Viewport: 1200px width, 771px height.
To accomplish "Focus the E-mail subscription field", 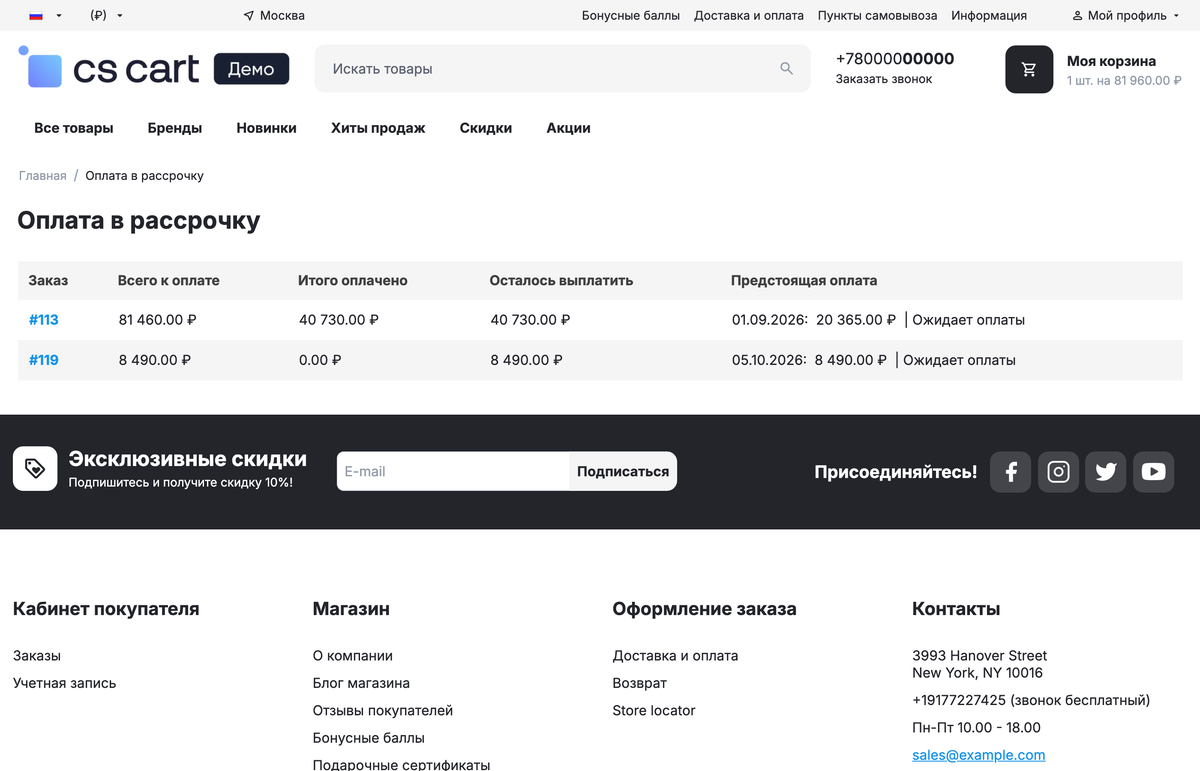I will 453,471.
